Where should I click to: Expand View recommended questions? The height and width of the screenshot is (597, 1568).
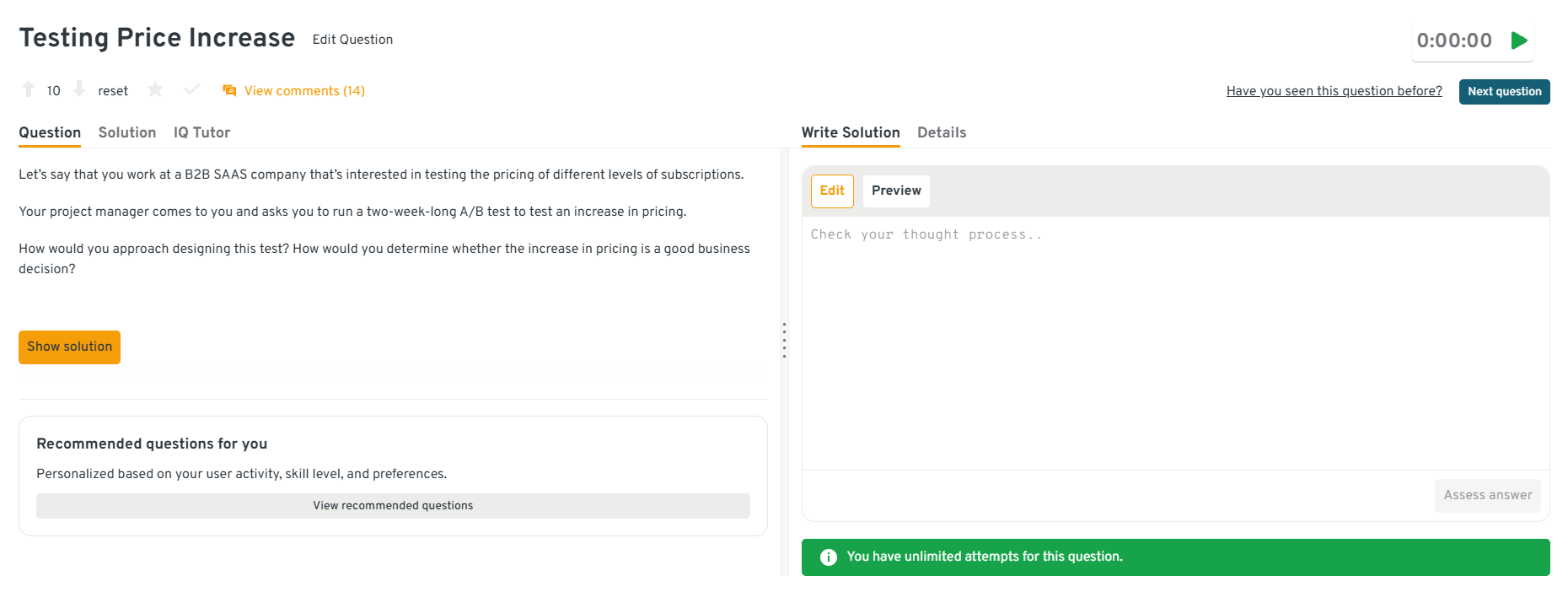click(x=393, y=506)
